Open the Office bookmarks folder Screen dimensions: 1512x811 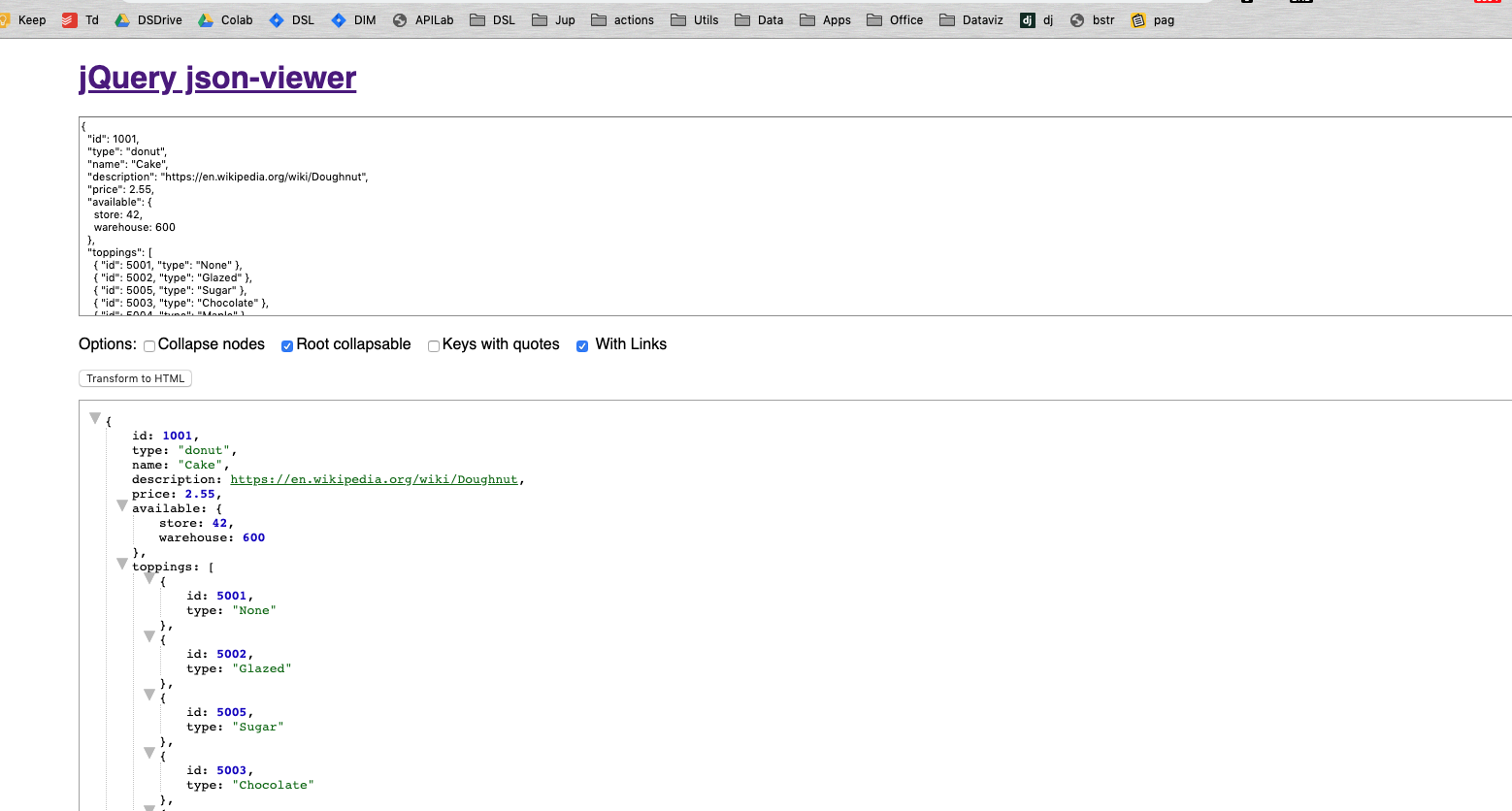click(x=895, y=19)
